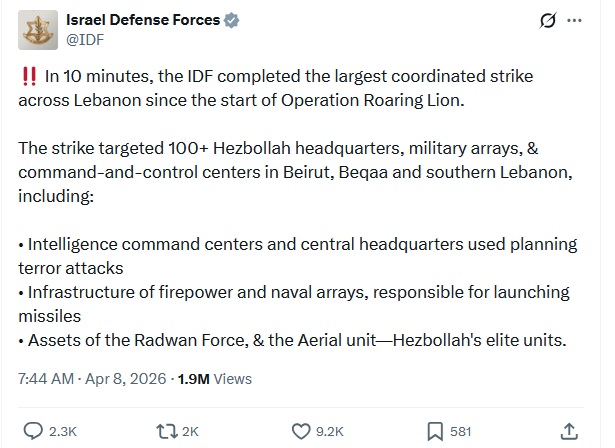Click the Grok explain icon
The image size is (615, 448).
pyautogui.click(x=547, y=21)
